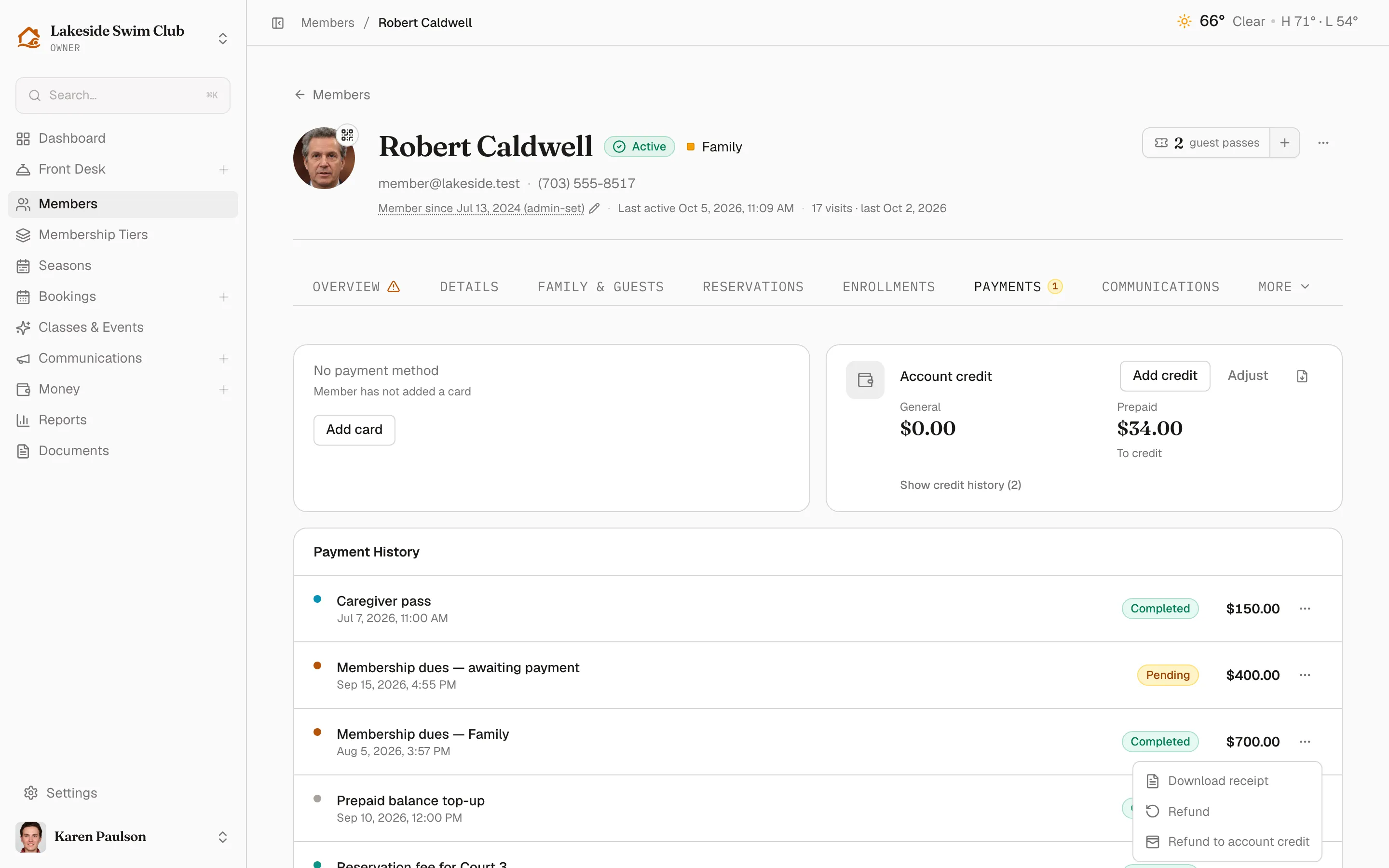
Task: Switch to the OVERVIEW tab
Action: tap(356, 286)
